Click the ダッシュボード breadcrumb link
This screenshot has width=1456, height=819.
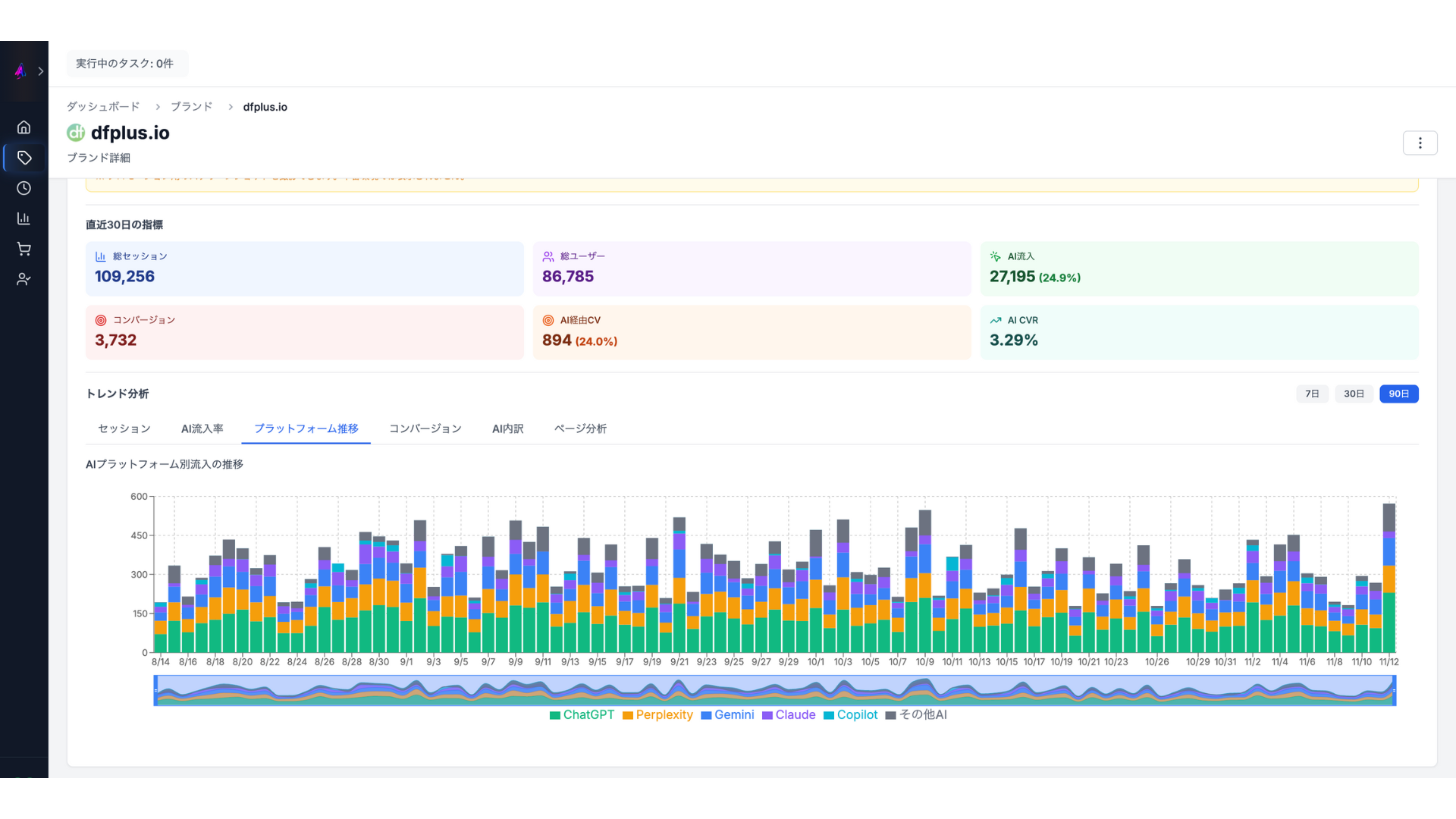(x=103, y=107)
